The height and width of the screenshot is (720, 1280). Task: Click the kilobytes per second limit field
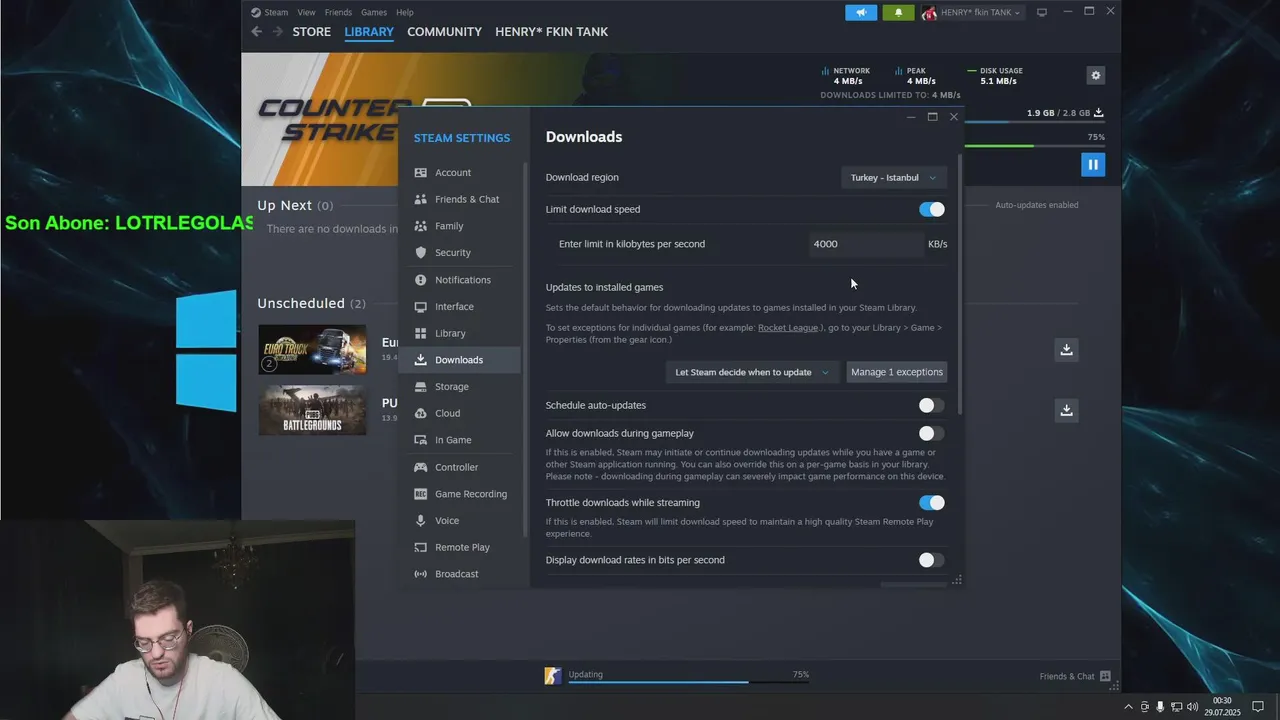(866, 244)
